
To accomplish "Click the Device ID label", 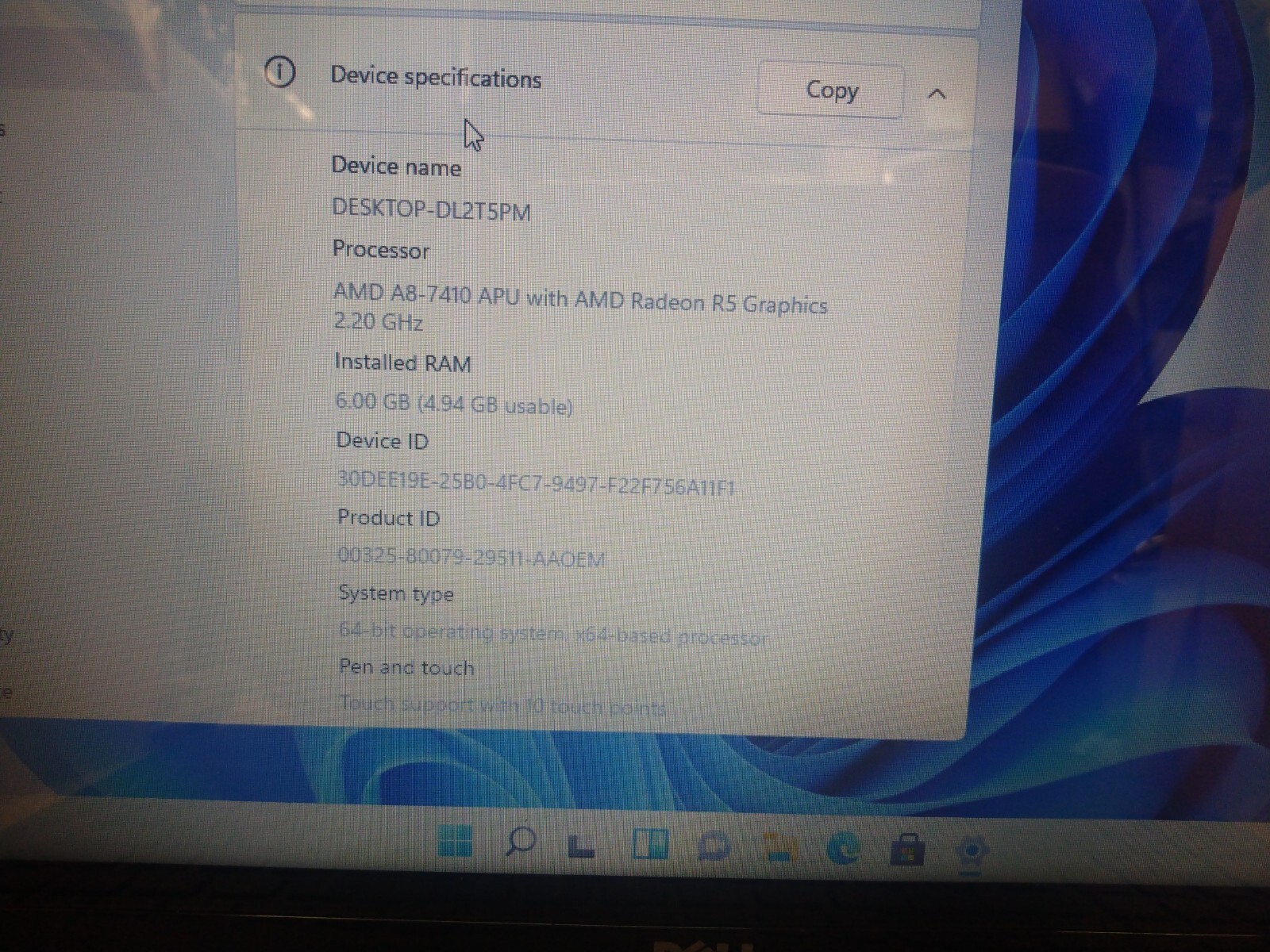I will pyautogui.click(x=383, y=441).
